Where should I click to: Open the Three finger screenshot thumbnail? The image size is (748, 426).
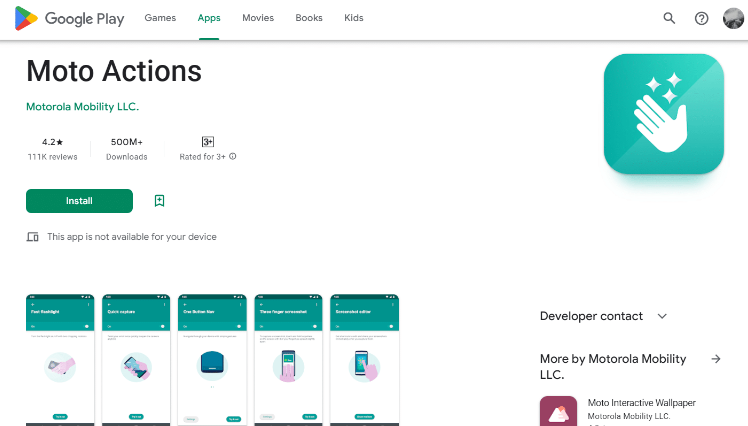(287, 359)
